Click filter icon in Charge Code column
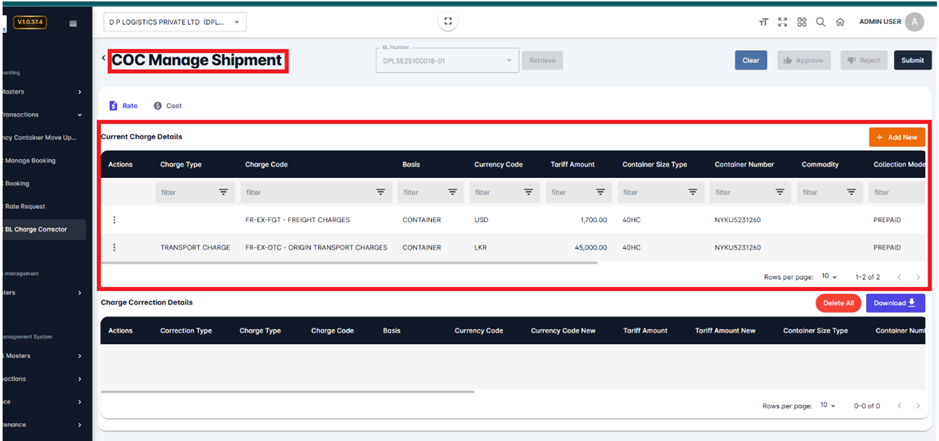 pos(381,192)
